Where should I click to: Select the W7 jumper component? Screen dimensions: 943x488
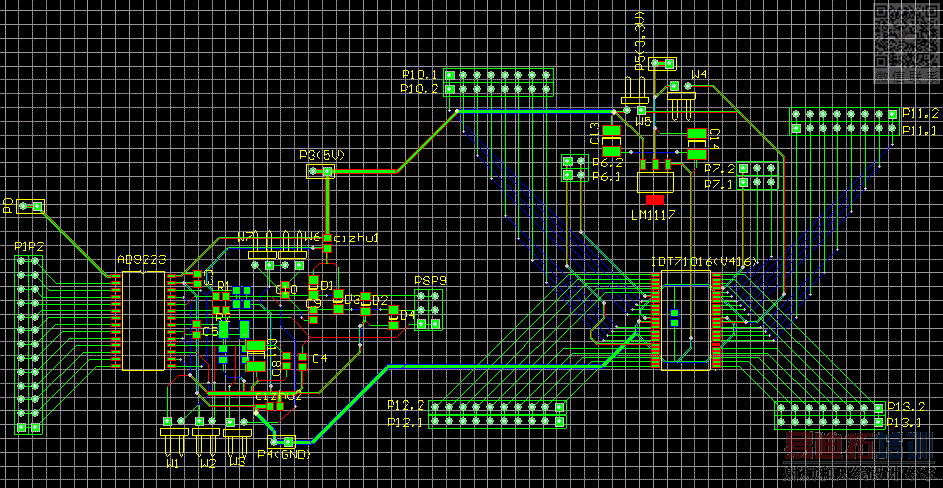point(263,250)
